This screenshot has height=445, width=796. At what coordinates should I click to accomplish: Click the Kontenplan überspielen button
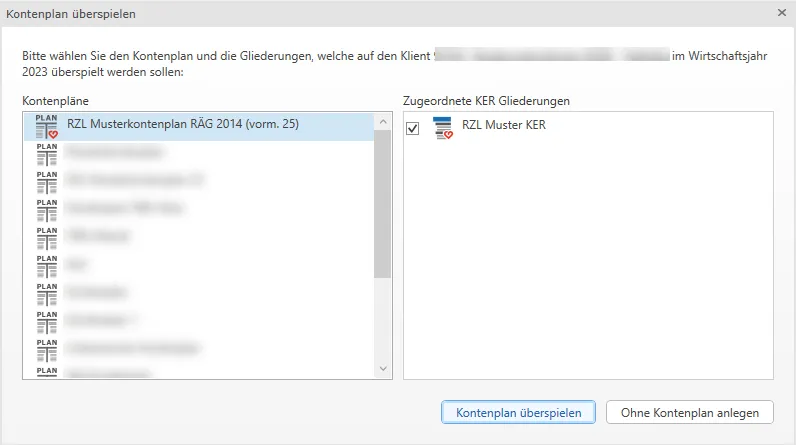point(518,413)
